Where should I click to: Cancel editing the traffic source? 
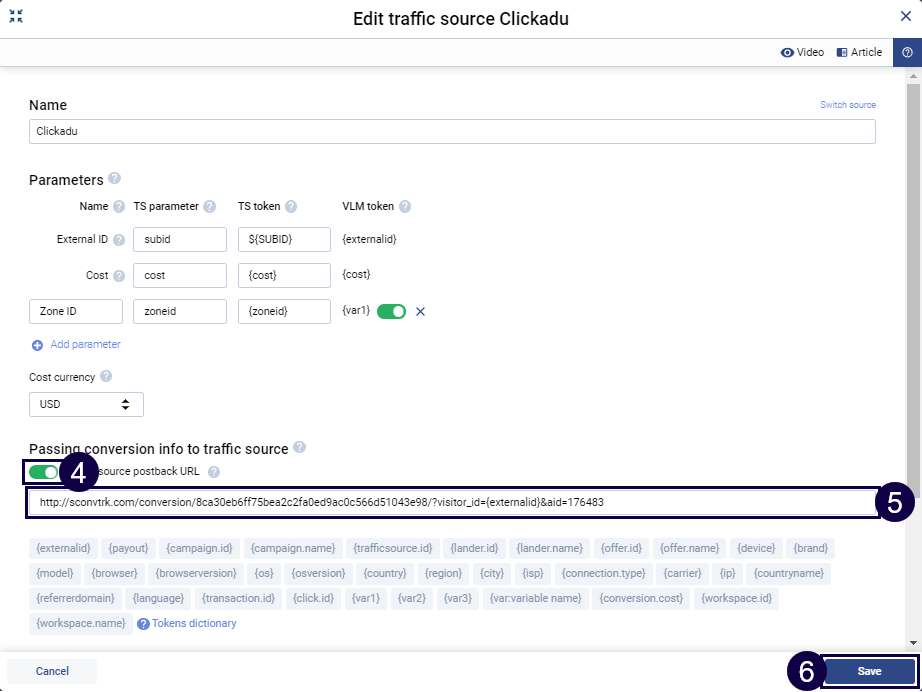(52, 671)
